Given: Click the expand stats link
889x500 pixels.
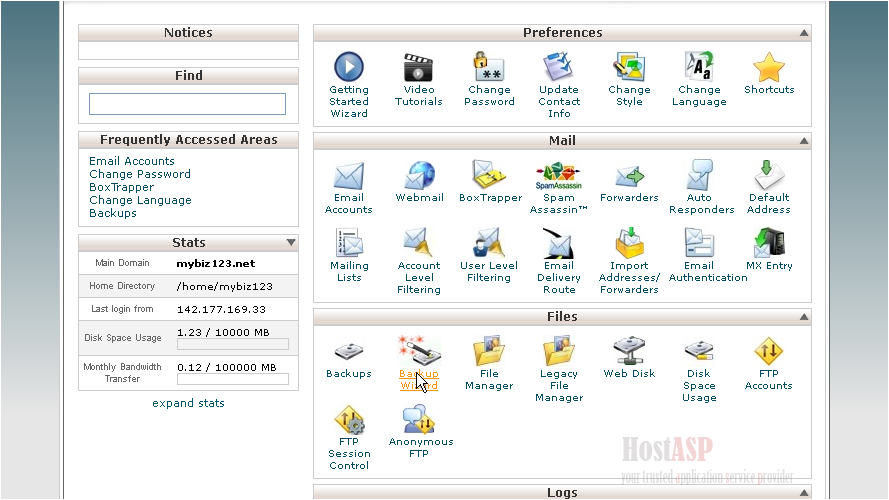Looking at the screenshot, I should 188,403.
